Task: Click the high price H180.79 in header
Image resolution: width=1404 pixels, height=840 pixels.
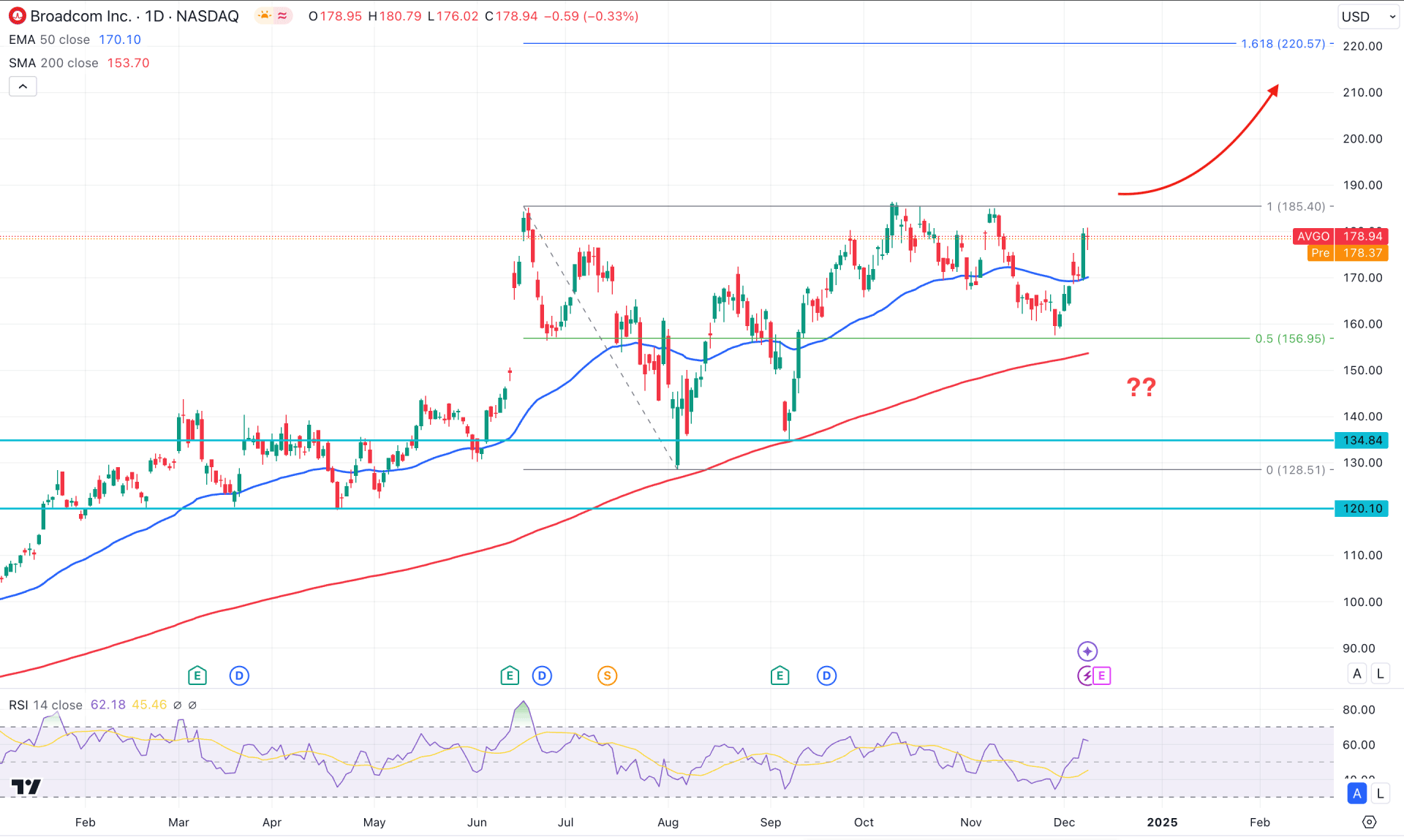Action: 395,16
